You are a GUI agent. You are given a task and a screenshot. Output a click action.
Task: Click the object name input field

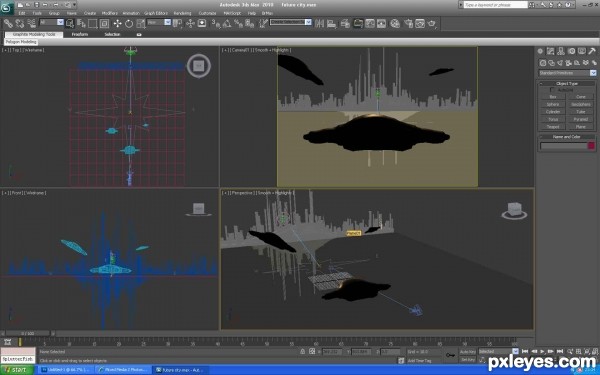click(563, 145)
